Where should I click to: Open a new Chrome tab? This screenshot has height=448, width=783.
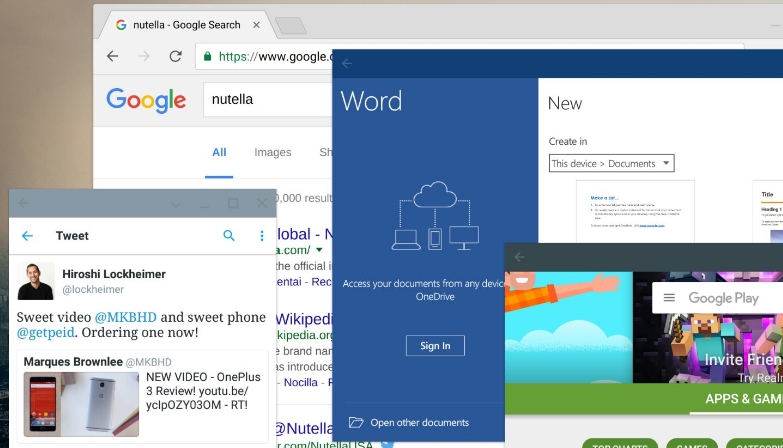coord(291,25)
